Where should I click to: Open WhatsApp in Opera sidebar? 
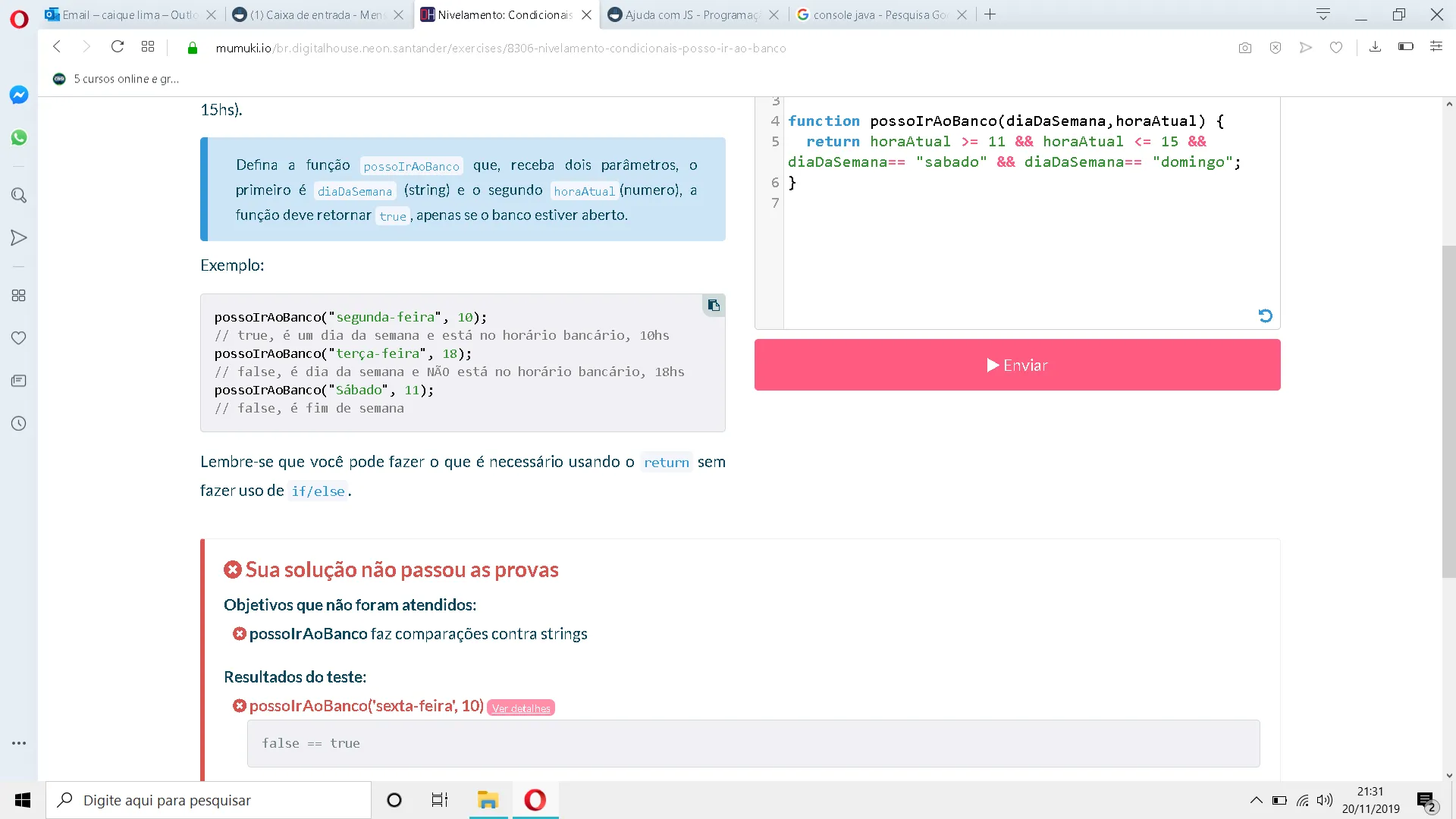[19, 137]
